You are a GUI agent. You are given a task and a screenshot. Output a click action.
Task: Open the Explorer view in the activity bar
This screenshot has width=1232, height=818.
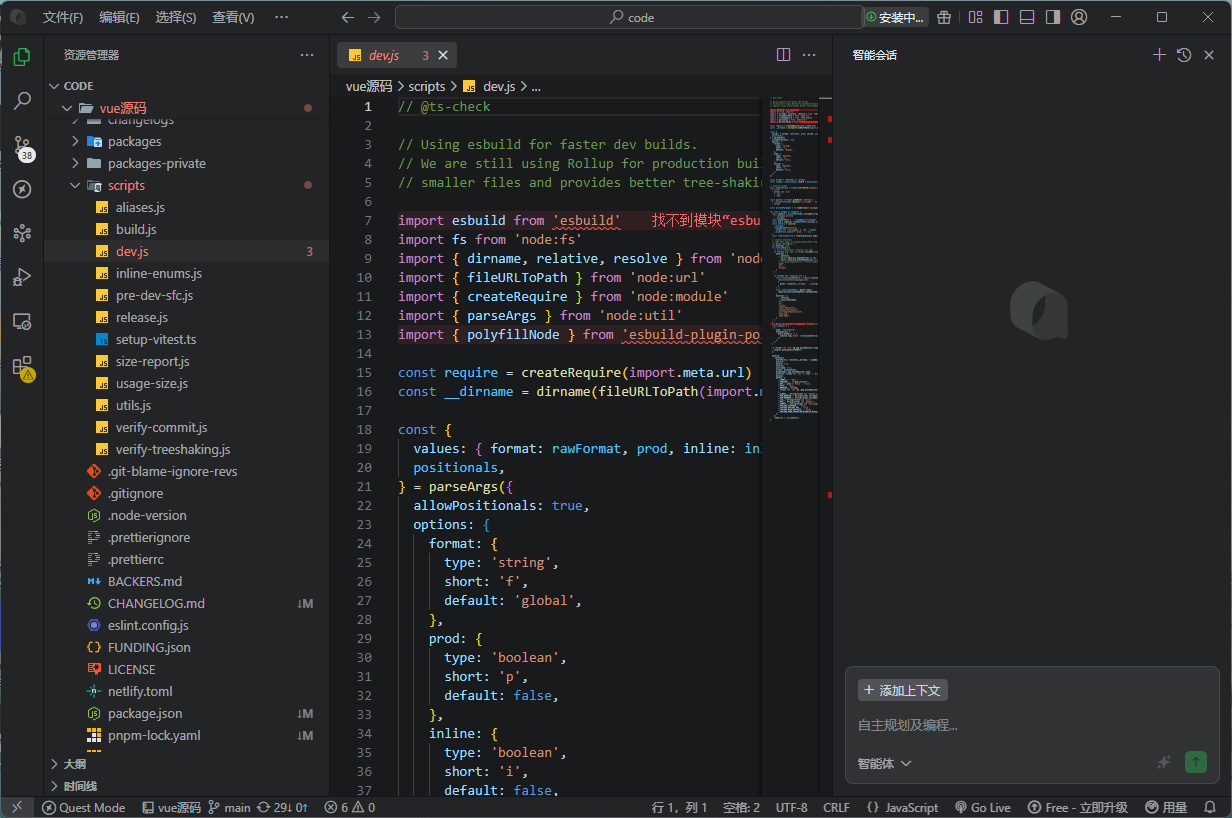[22, 57]
